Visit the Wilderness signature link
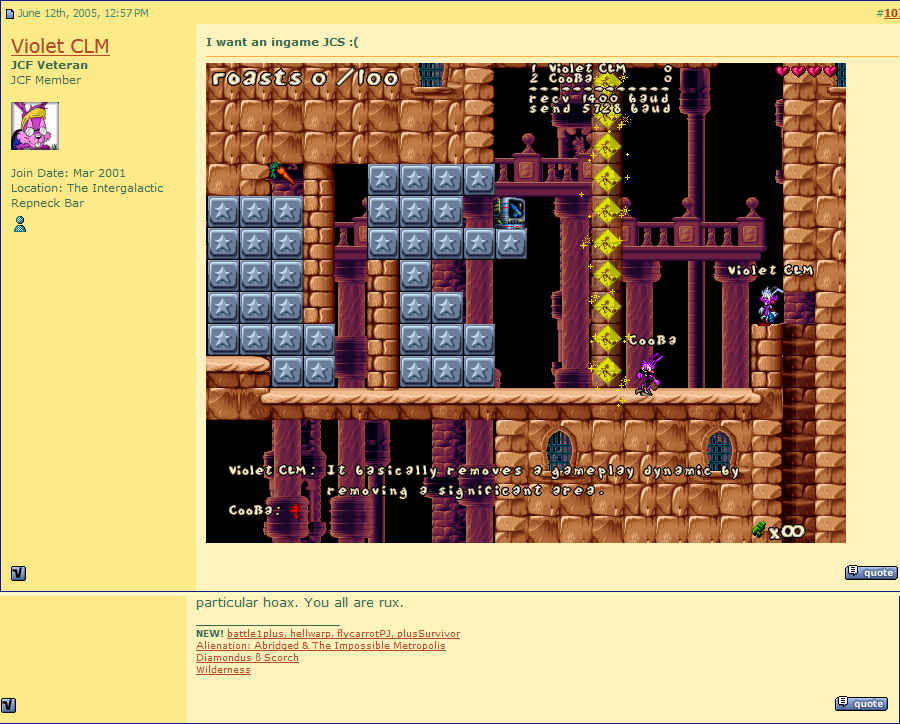 pos(223,669)
